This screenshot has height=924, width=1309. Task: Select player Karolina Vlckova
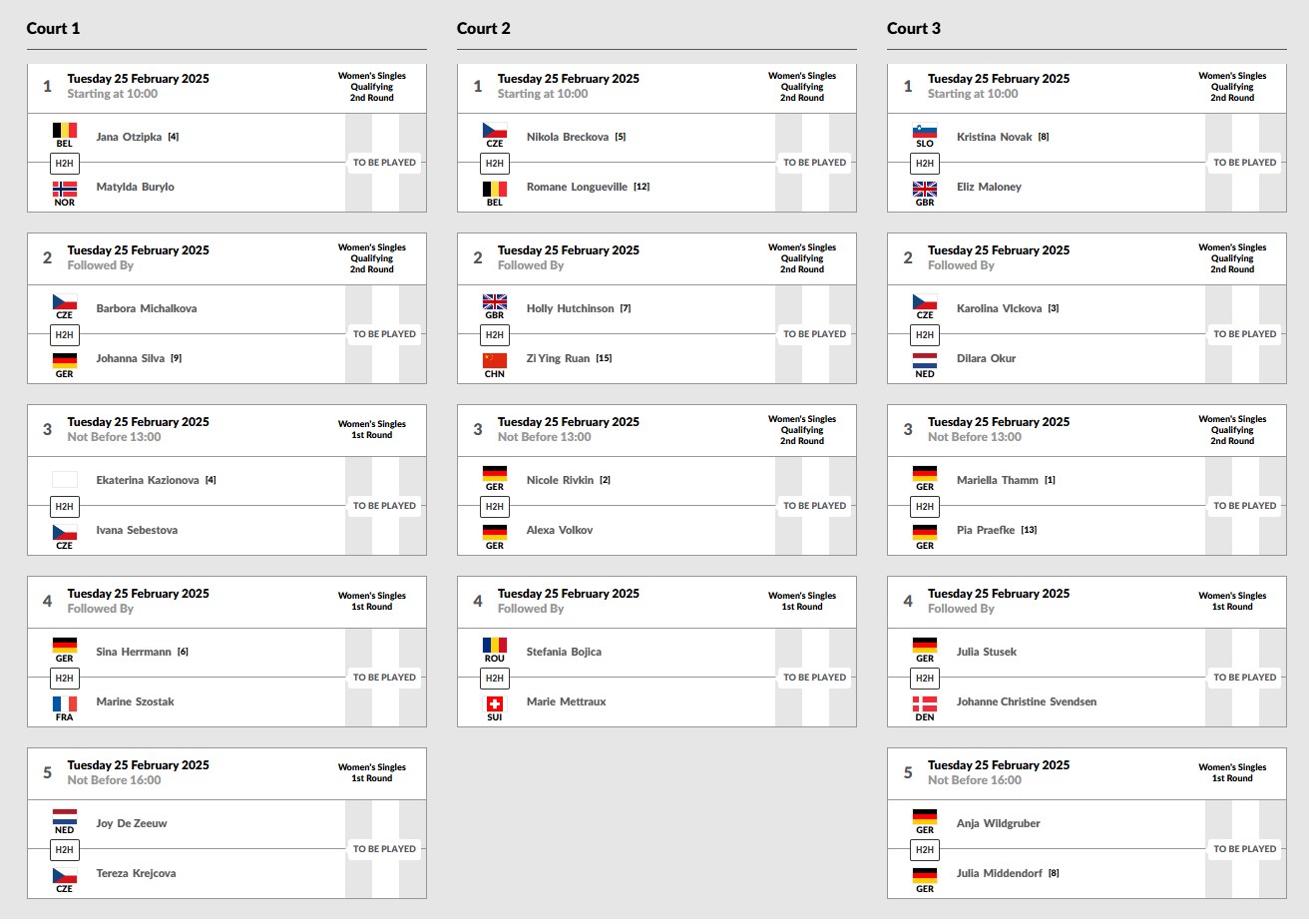click(999, 308)
